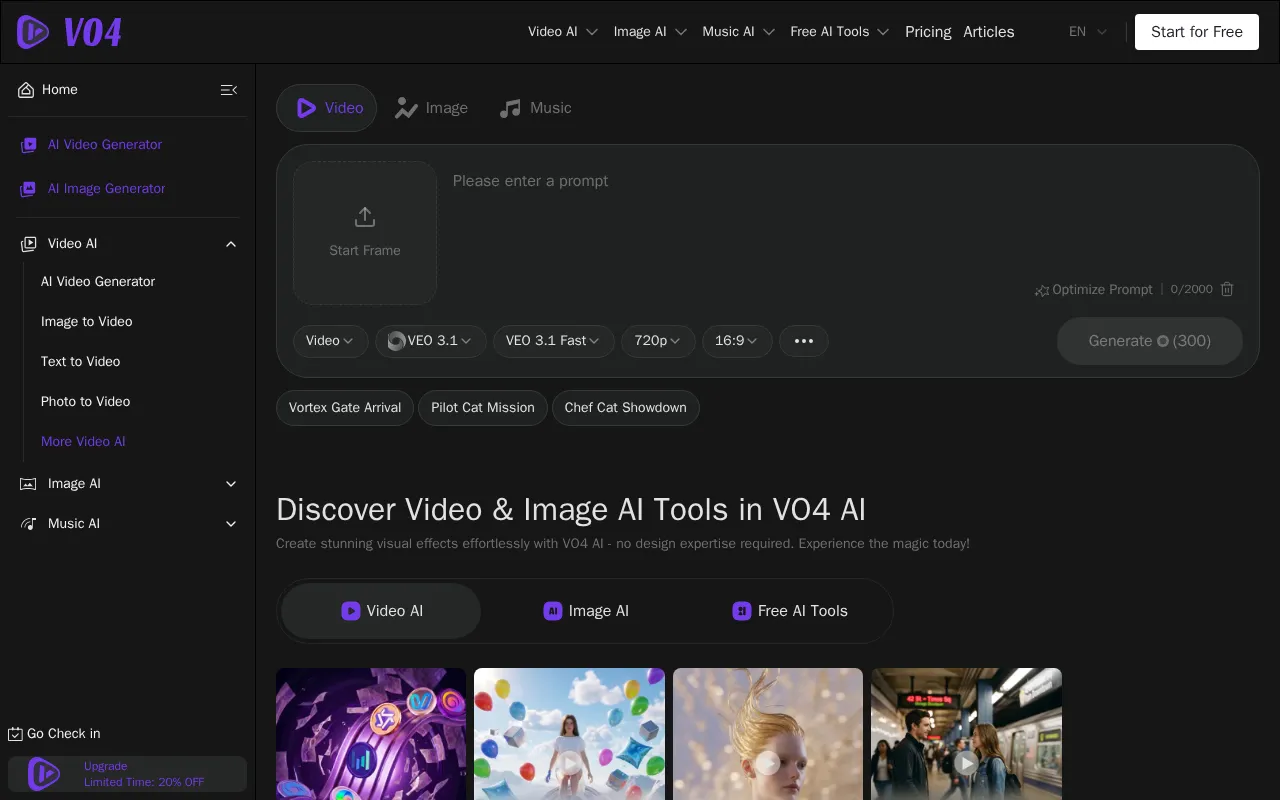Switch to the Video generation tab
1280x800 pixels.
click(327, 108)
